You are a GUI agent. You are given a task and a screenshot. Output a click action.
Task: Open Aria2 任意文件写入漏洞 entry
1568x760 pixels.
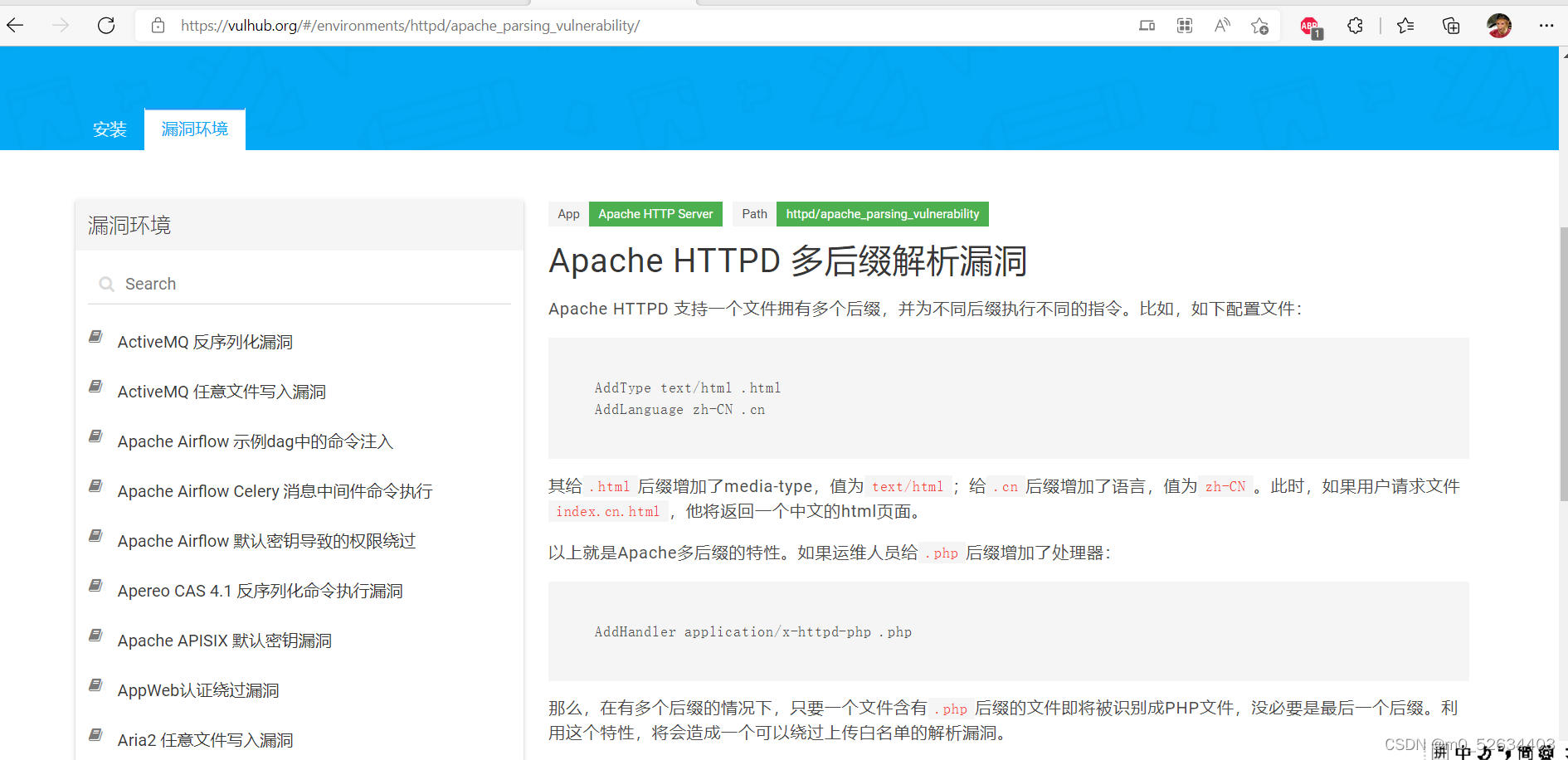point(205,740)
